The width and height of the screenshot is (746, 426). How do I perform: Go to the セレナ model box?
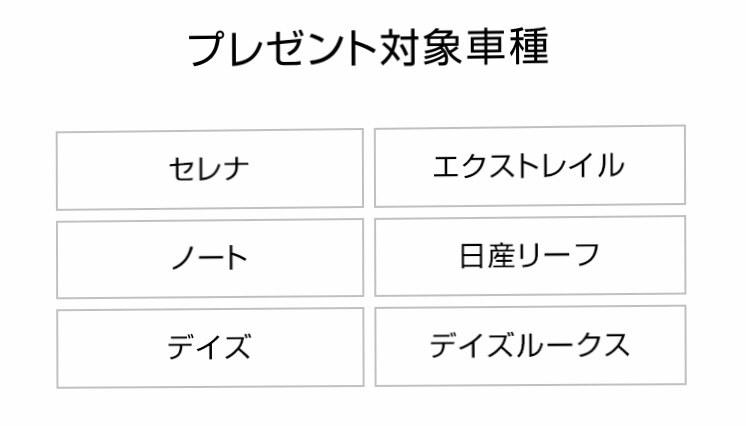click(x=210, y=169)
